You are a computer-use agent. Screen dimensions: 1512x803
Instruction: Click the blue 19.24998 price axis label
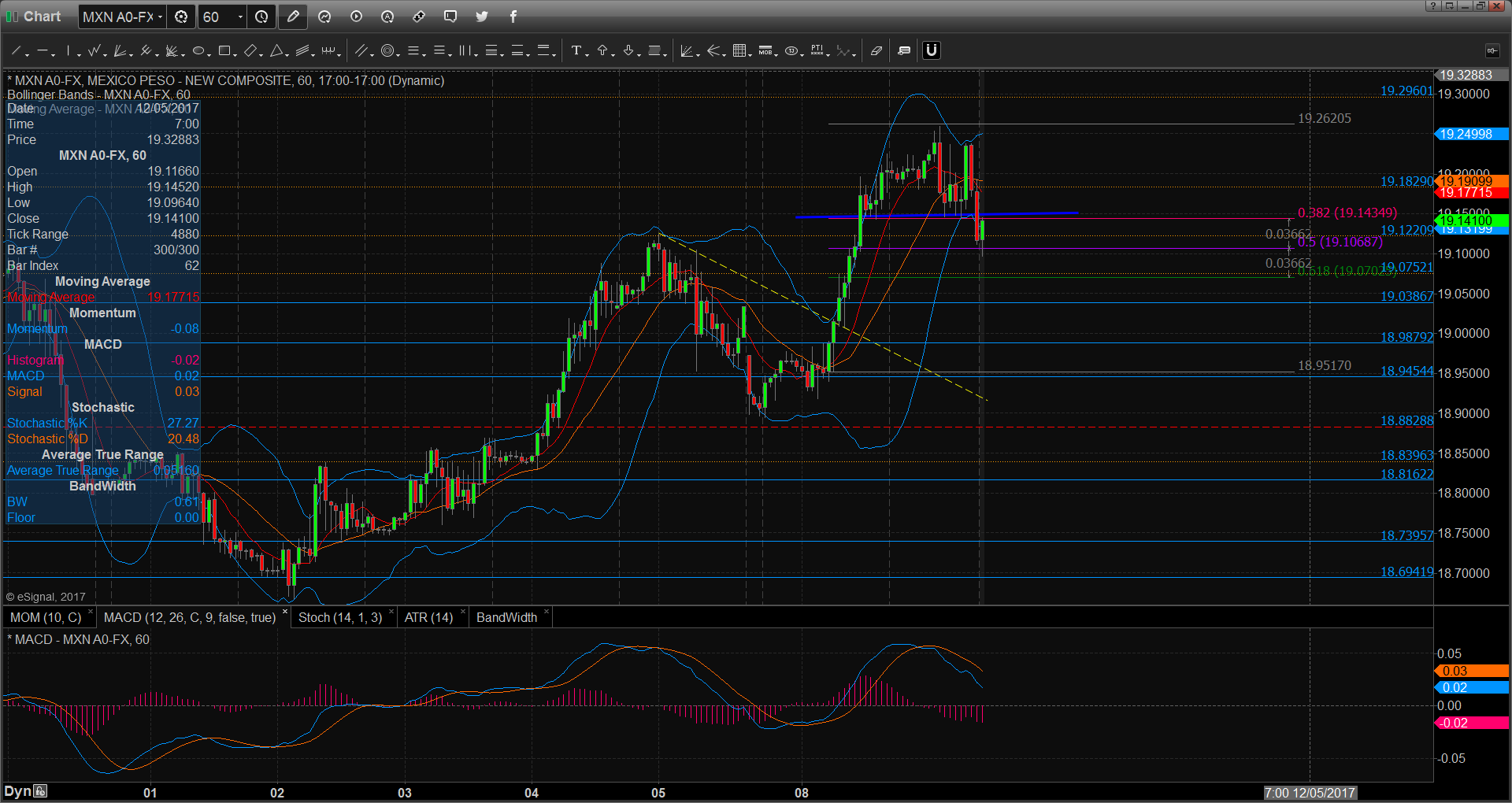[x=1470, y=134]
